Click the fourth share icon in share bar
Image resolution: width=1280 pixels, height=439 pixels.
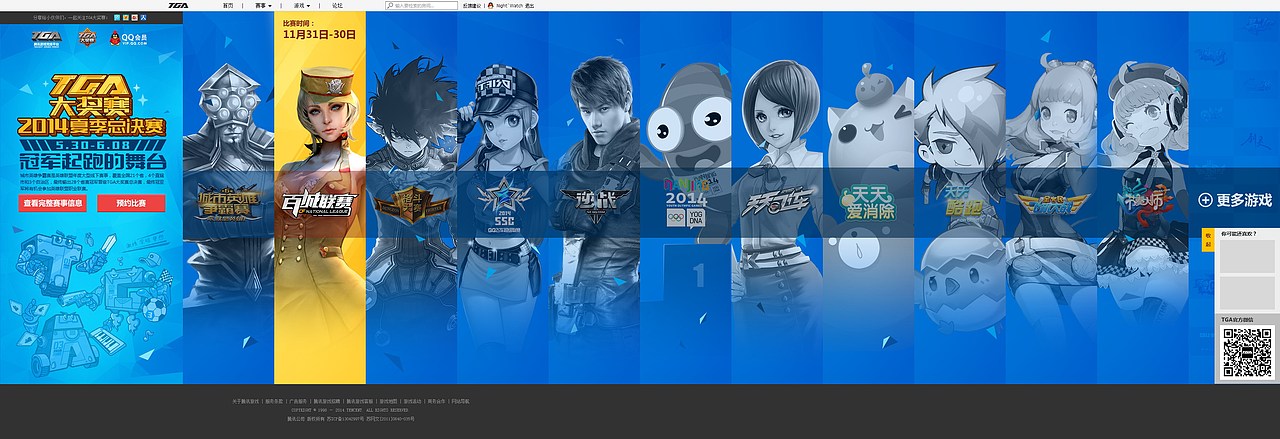143,17
